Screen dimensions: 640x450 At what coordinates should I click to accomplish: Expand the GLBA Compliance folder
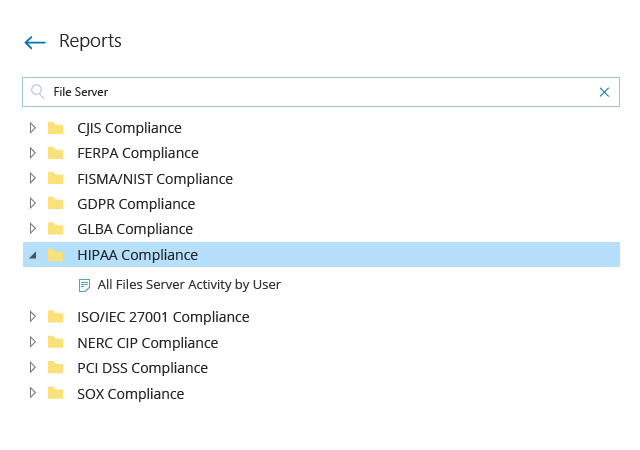click(x=33, y=229)
